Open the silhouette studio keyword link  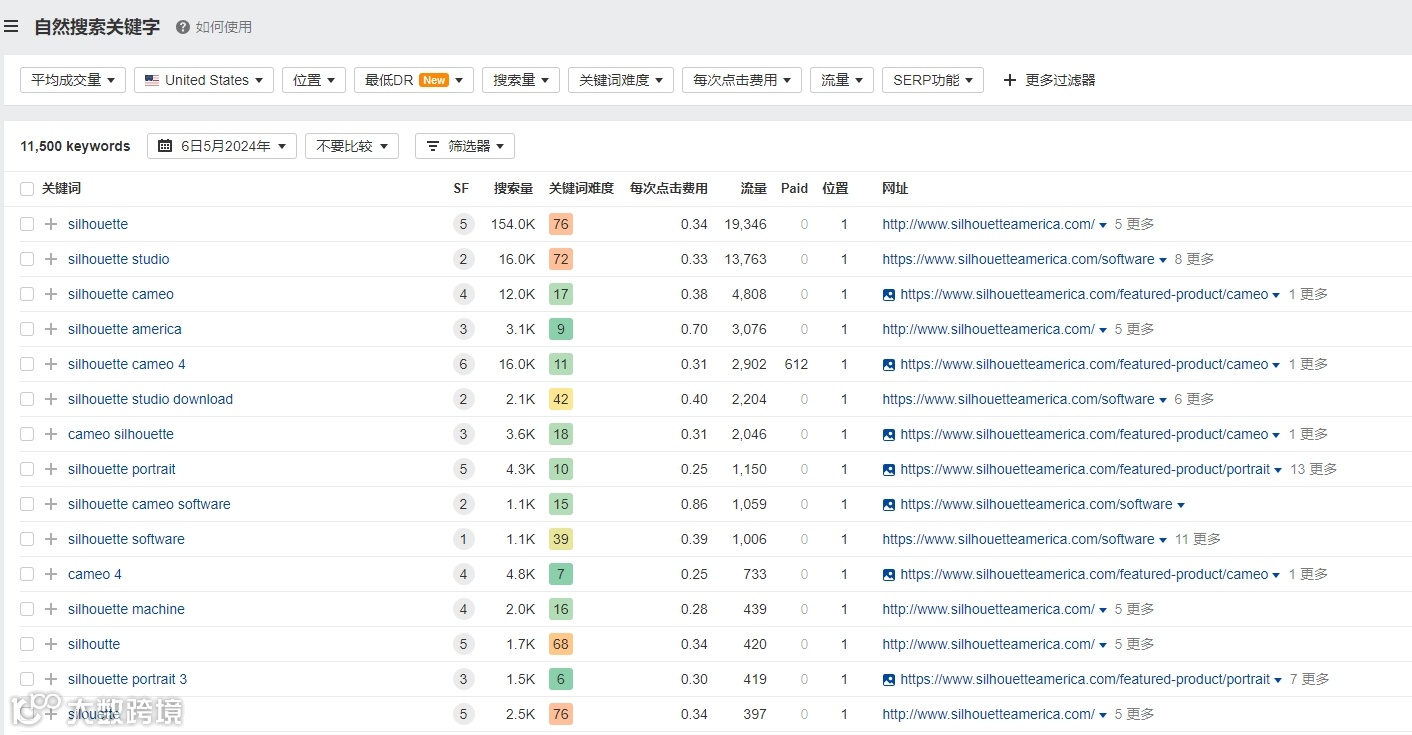pyautogui.click(x=119, y=259)
